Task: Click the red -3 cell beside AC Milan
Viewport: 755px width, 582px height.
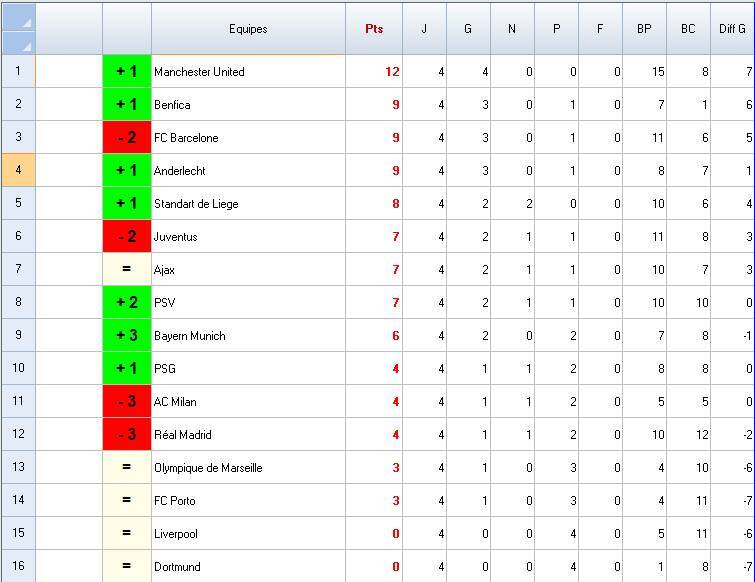Action: point(127,402)
